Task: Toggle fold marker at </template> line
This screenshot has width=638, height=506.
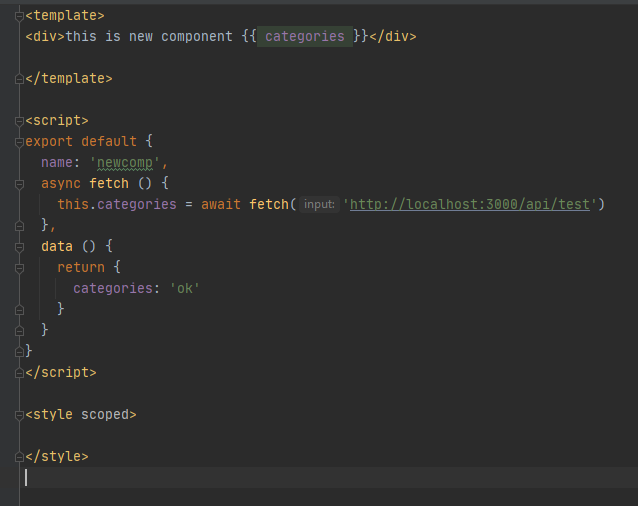Action: 19,79
